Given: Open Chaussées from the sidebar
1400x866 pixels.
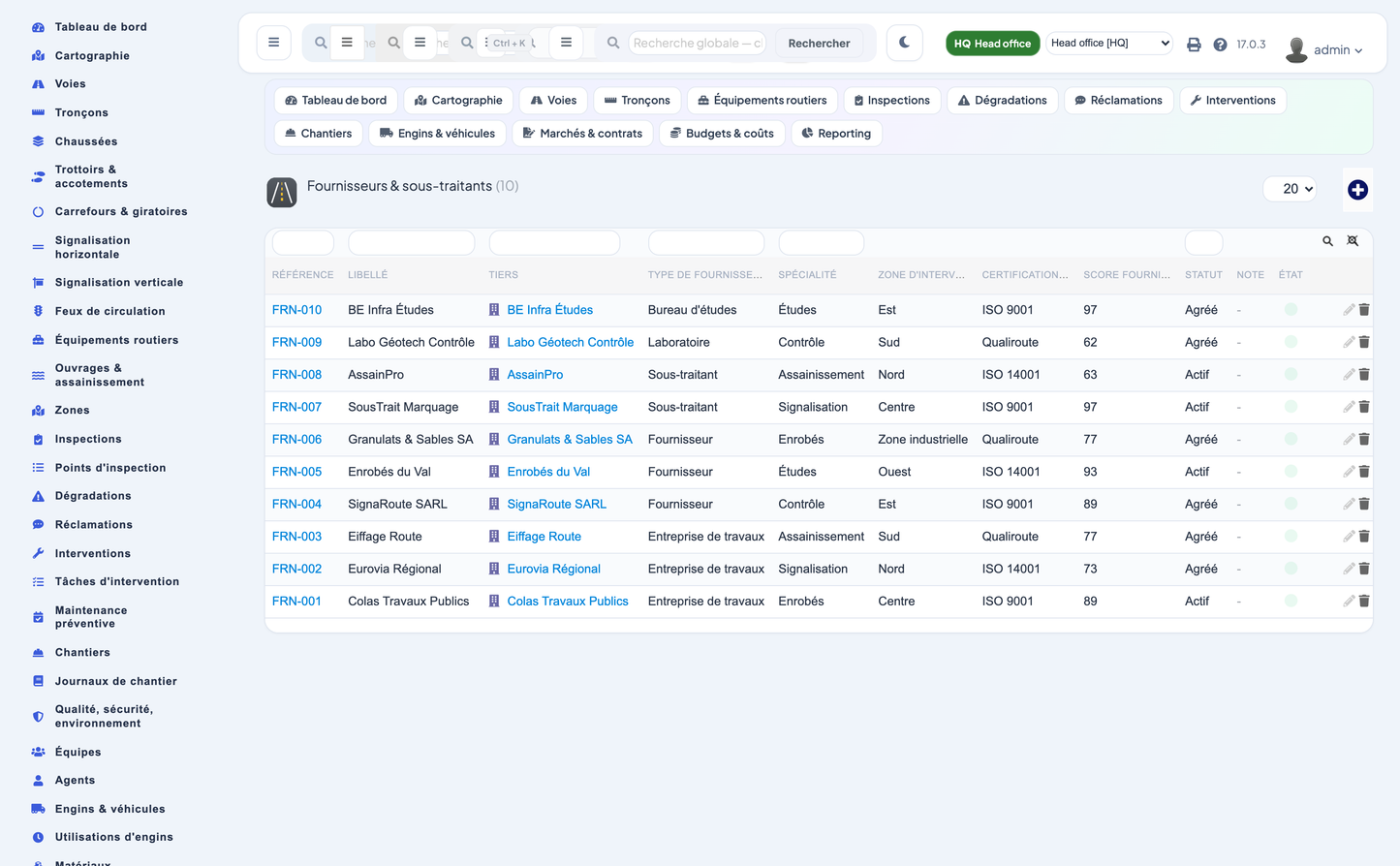Looking at the screenshot, I should coord(85,141).
